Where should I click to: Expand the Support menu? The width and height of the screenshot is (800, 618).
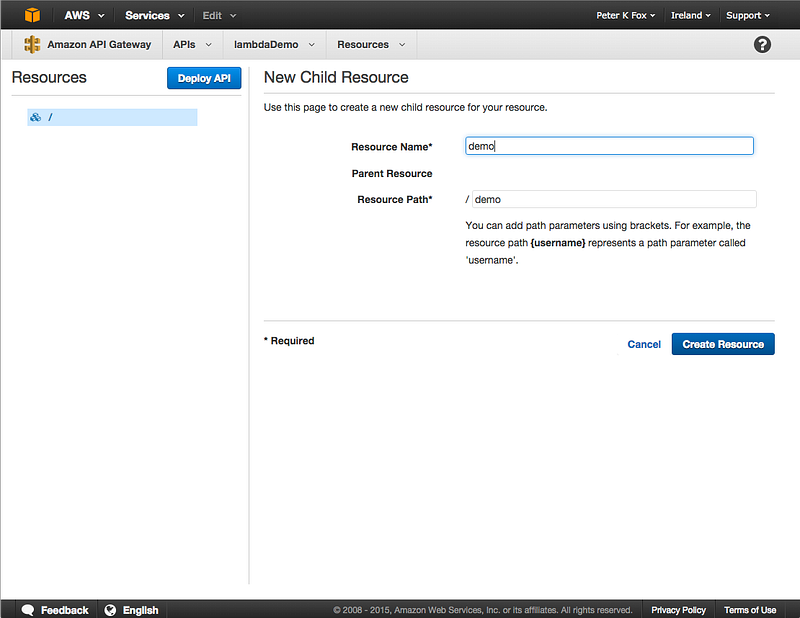click(x=747, y=15)
